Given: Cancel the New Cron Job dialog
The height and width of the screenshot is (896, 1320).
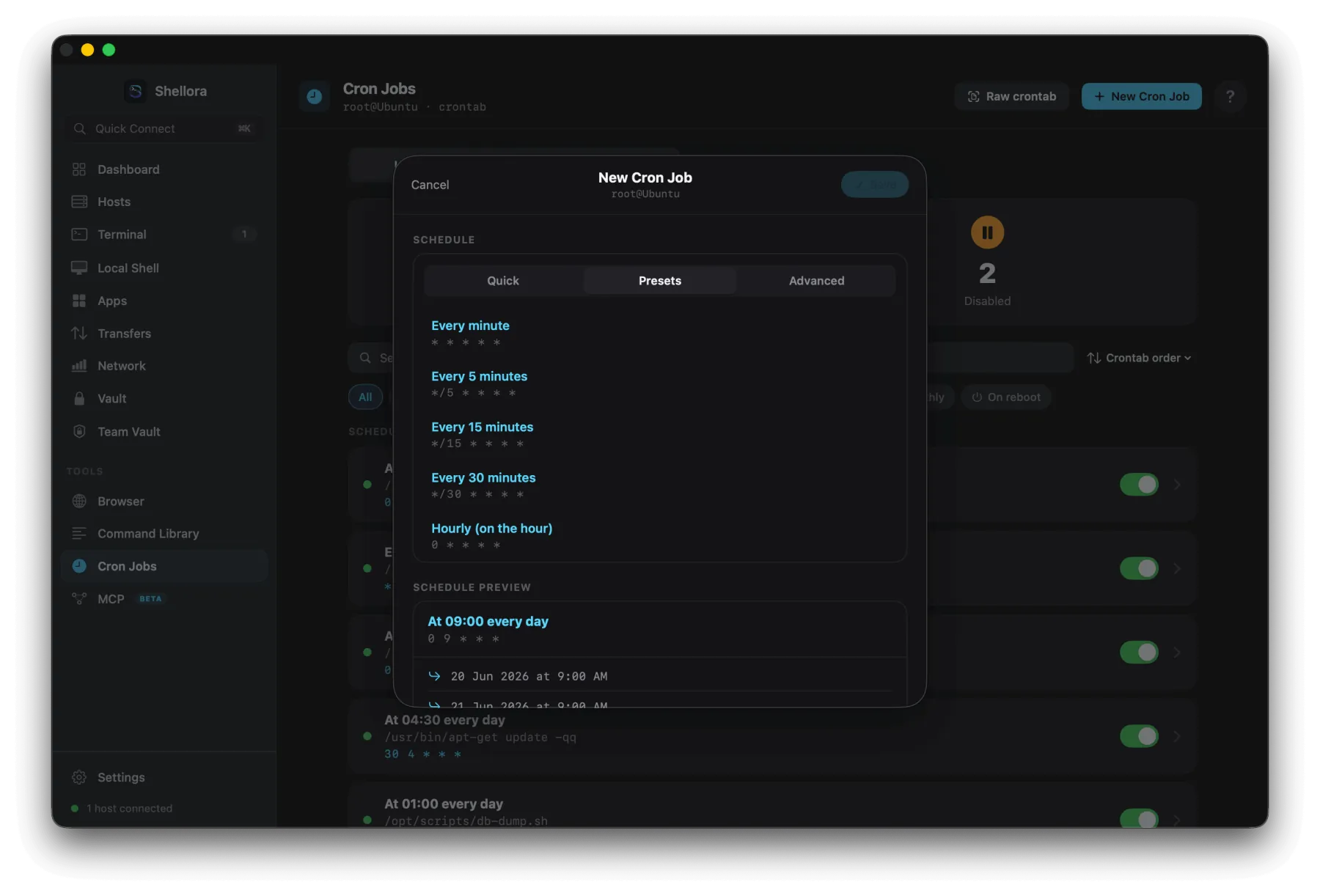Looking at the screenshot, I should tap(430, 185).
